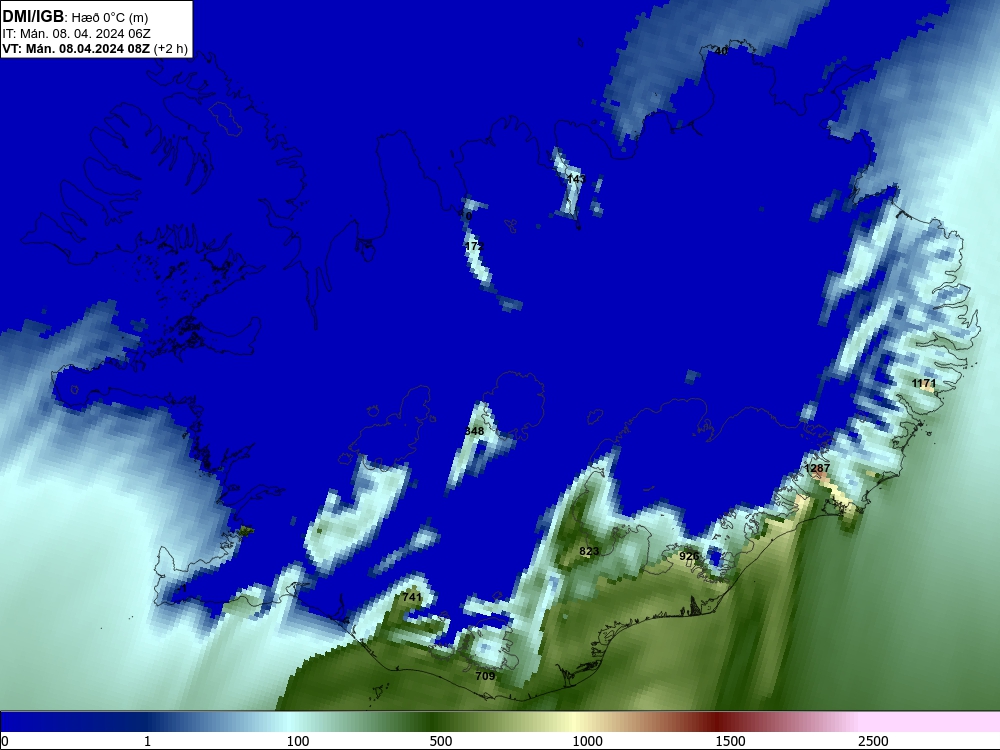1000x750 pixels.
Task: Click the 709 height value
Action: tap(485, 676)
